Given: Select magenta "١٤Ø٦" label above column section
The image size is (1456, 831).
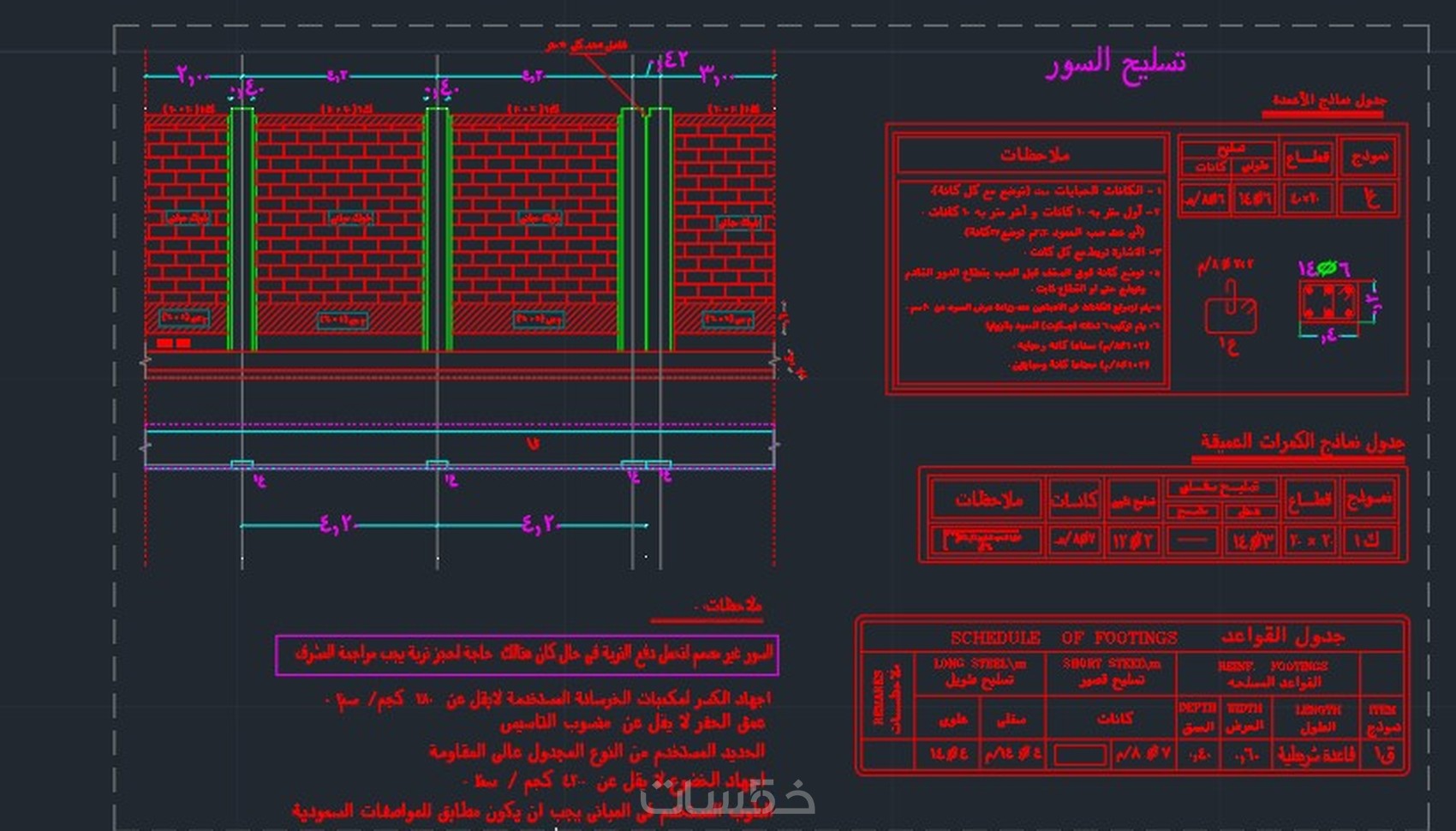Looking at the screenshot, I should [1324, 269].
